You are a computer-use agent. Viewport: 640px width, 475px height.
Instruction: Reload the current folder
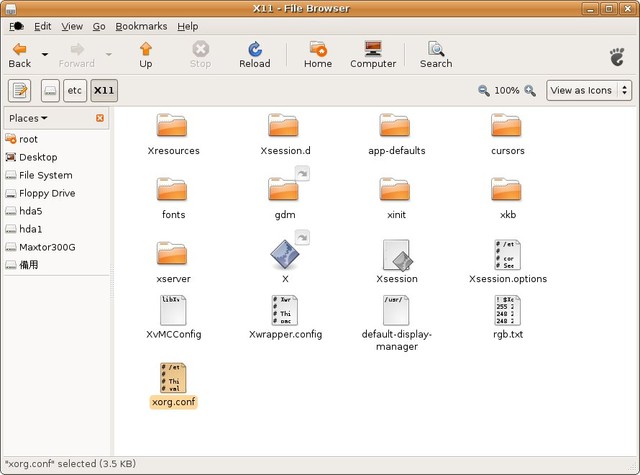pyautogui.click(x=255, y=55)
